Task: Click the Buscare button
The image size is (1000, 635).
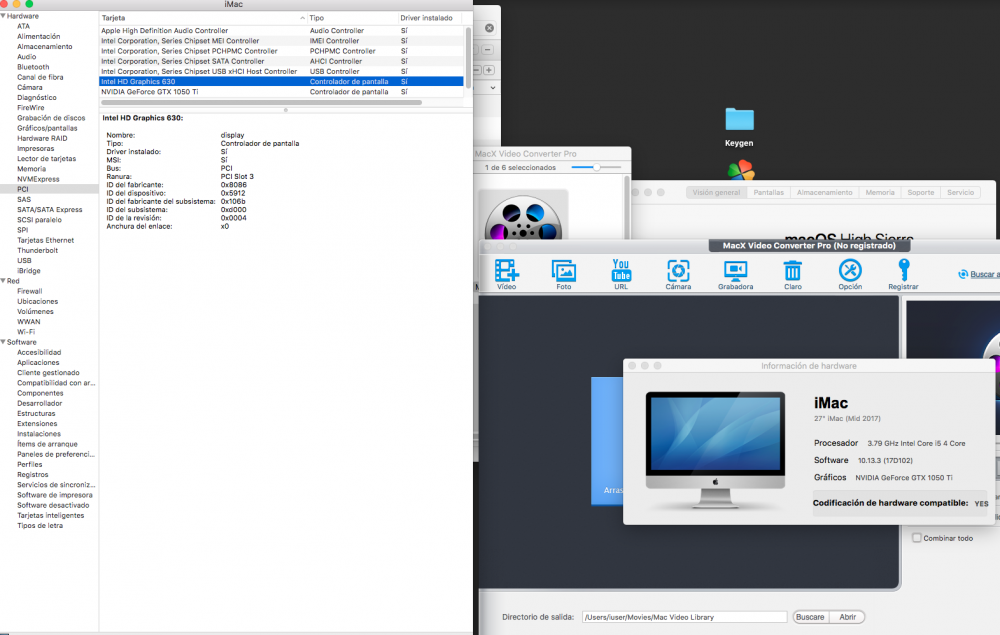Action: pos(810,617)
